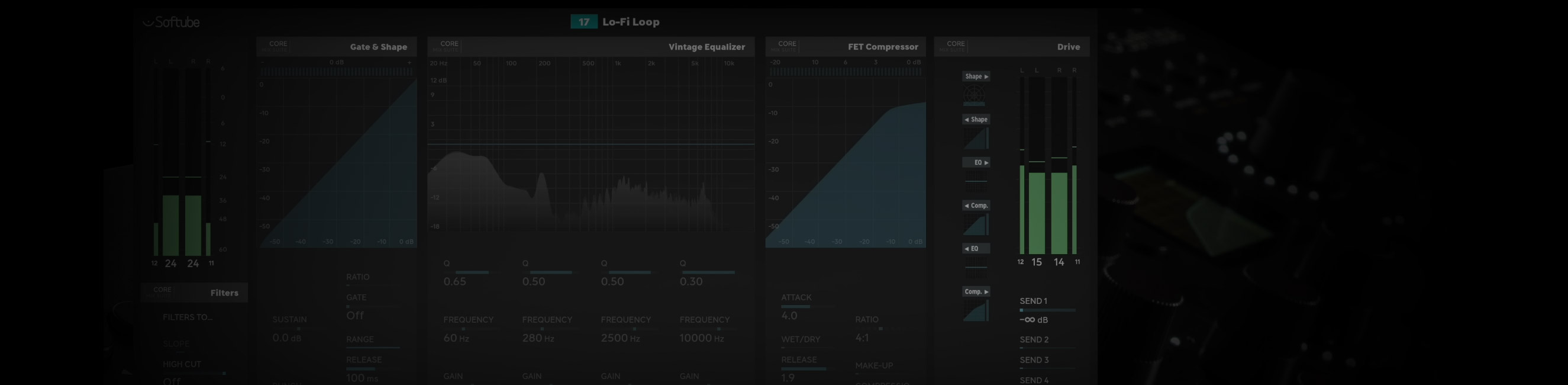Click the CORE badge in FET Compressor header
Image resolution: width=1568 pixels, height=385 pixels.
click(787, 46)
